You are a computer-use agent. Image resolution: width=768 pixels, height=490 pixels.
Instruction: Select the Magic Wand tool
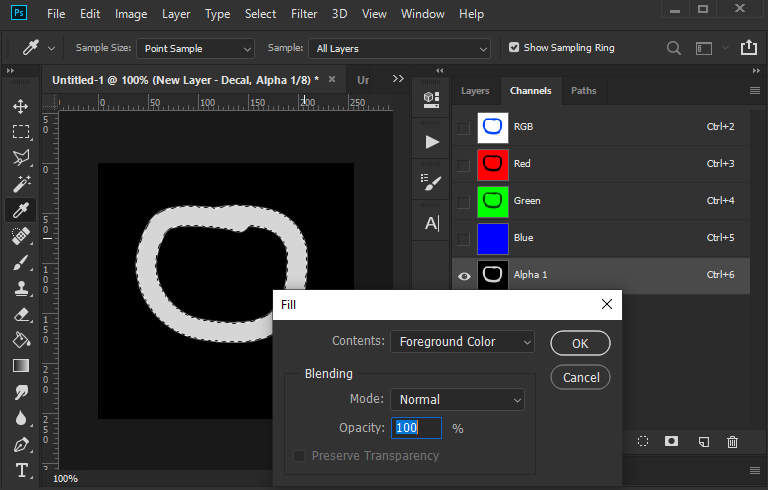21,184
